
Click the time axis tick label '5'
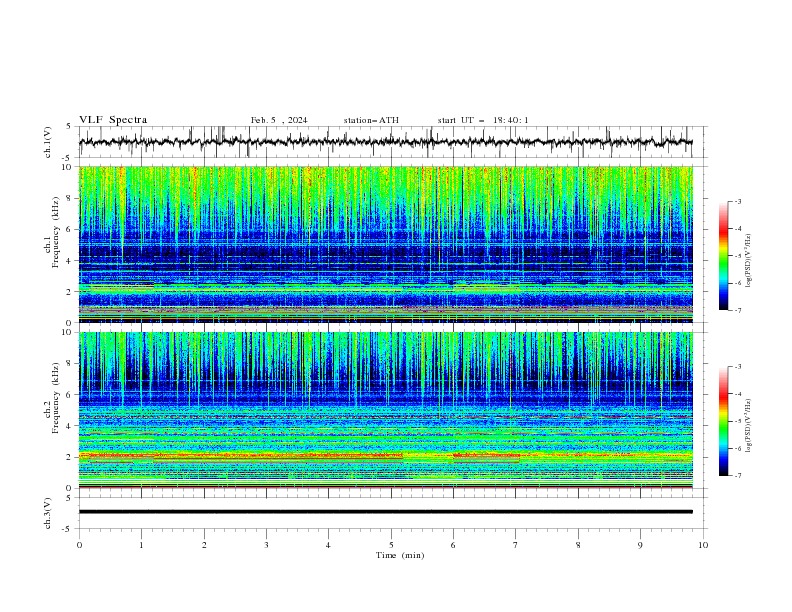coord(391,545)
